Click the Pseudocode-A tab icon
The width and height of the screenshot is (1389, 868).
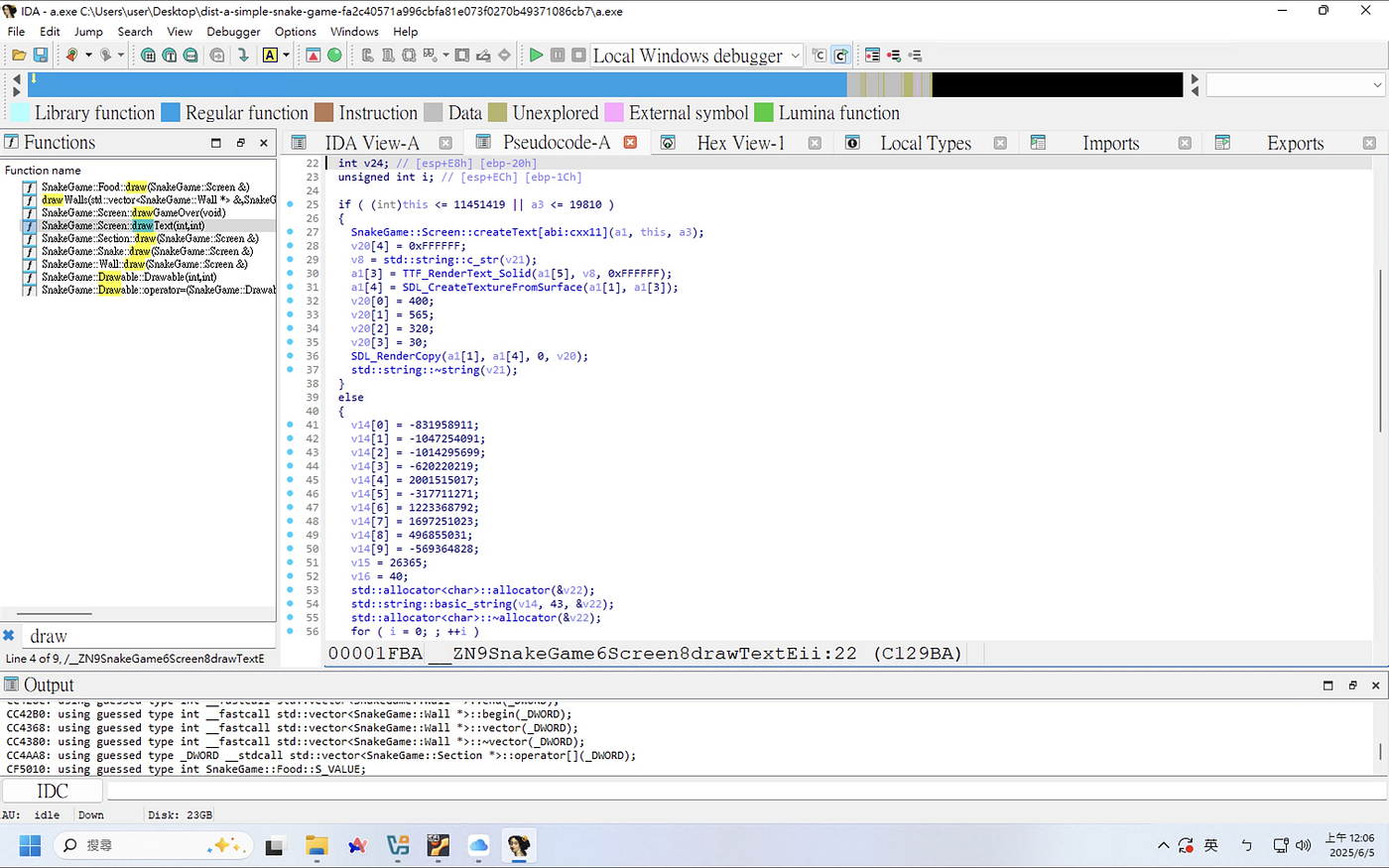pos(483,143)
